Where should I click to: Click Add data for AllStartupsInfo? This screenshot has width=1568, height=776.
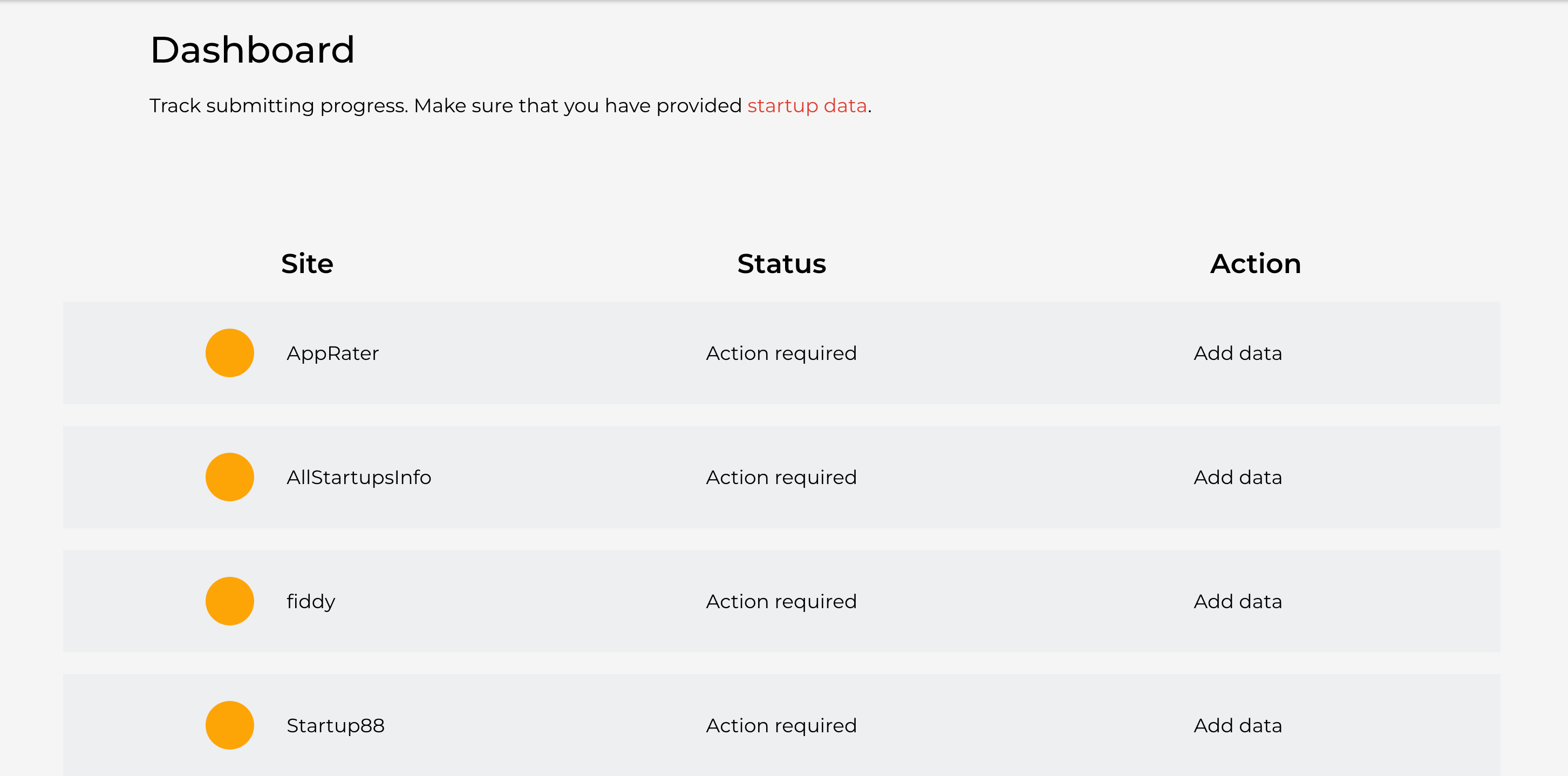(1237, 478)
